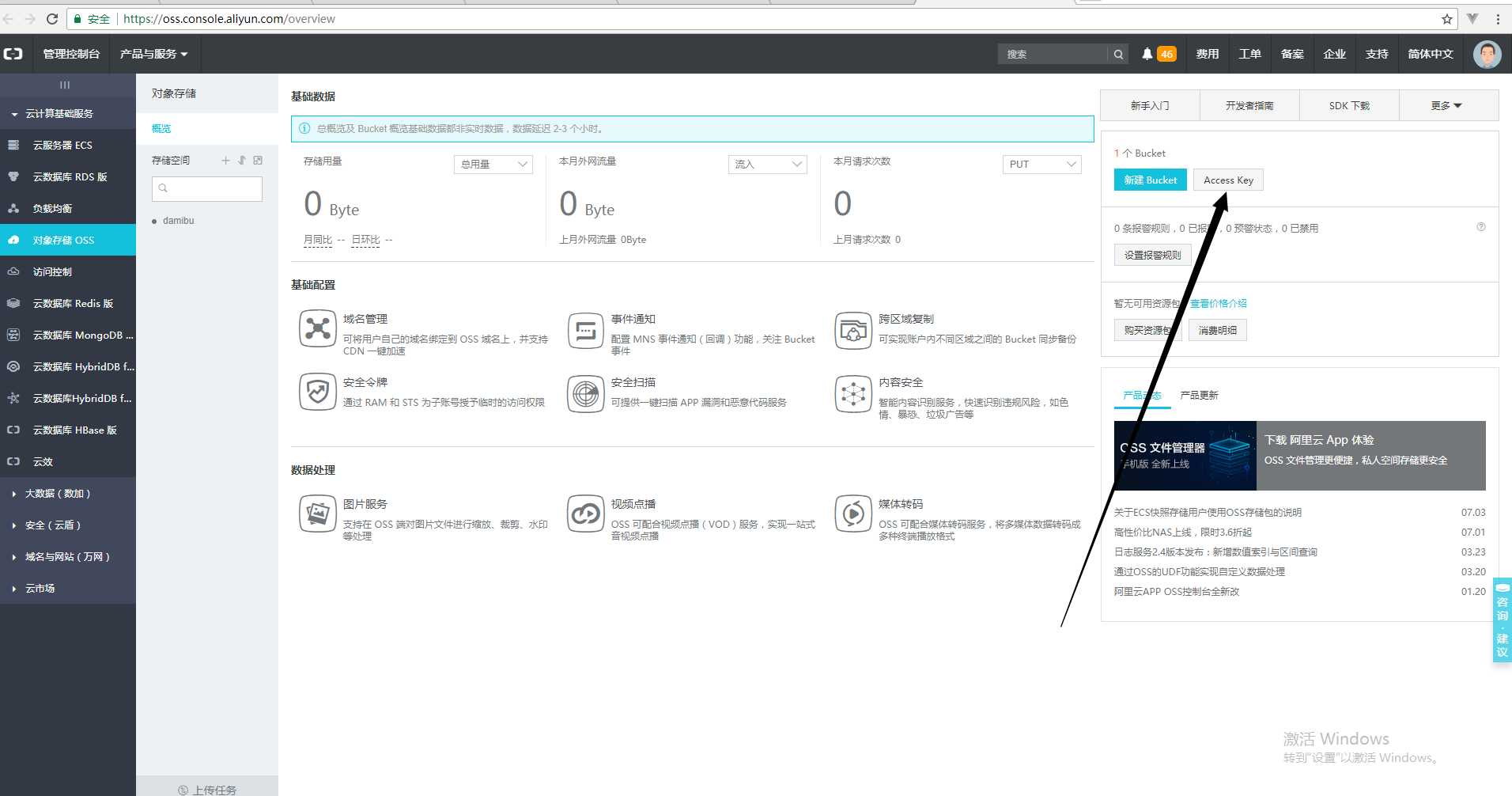Viewport: 1512px width, 796px height.
Task: Open 域名管理 icon
Action: [x=317, y=328]
